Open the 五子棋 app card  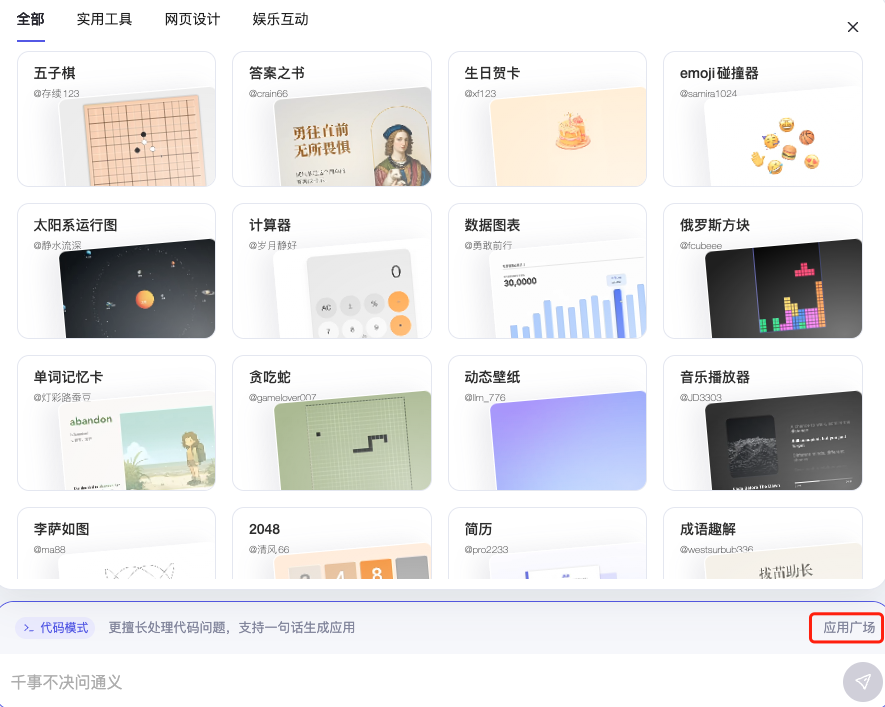coord(117,119)
